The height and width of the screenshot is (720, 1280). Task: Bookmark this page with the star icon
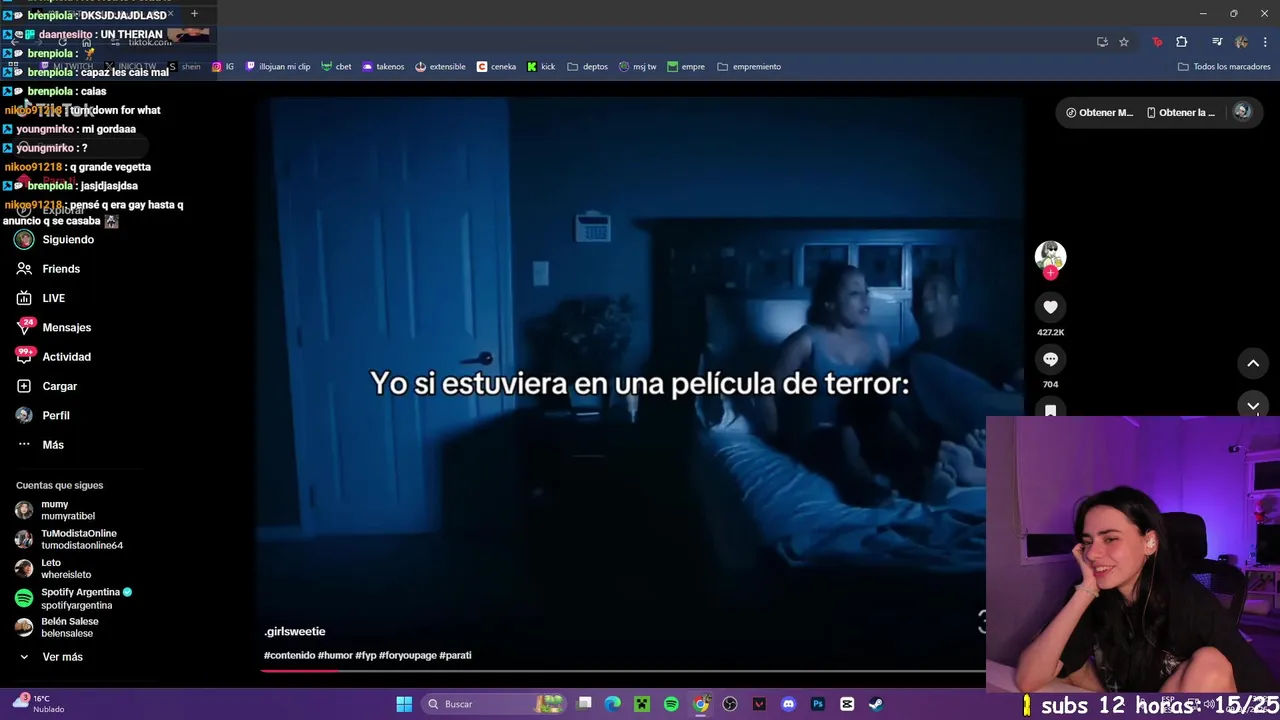pos(1124,42)
